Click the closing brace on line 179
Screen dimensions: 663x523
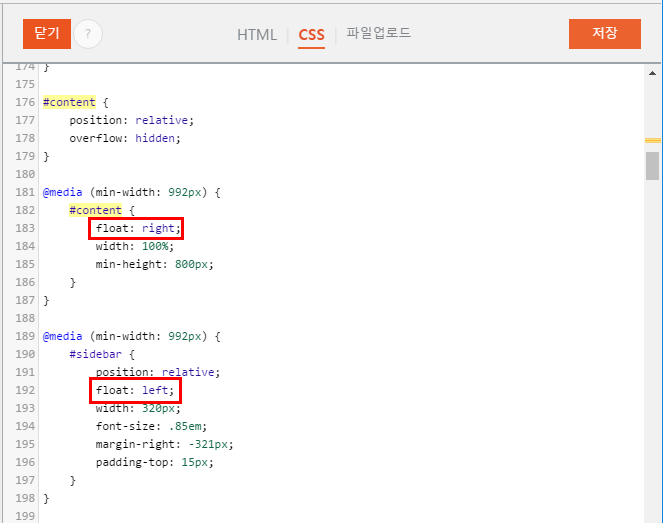47,156
